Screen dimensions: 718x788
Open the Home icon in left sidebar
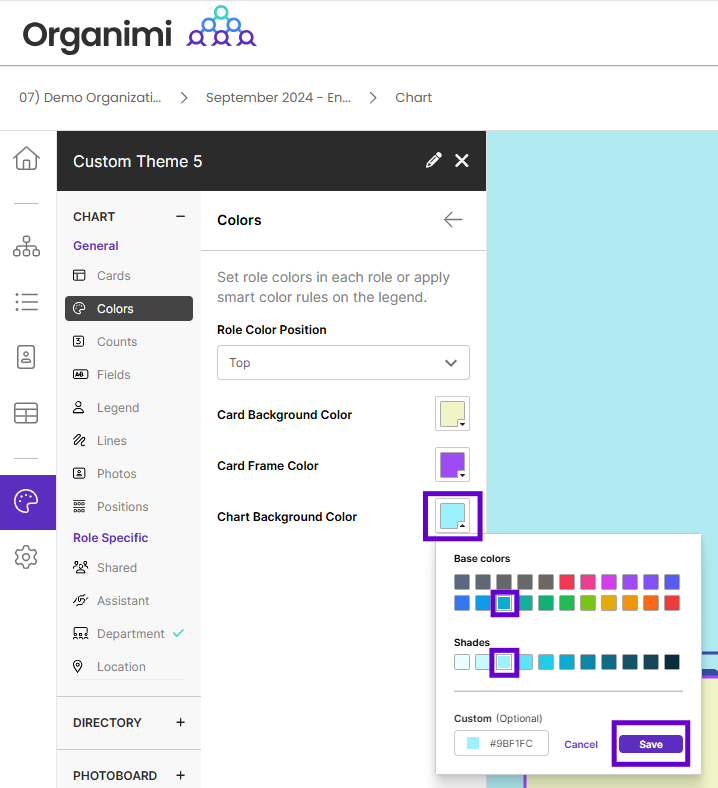click(27, 158)
